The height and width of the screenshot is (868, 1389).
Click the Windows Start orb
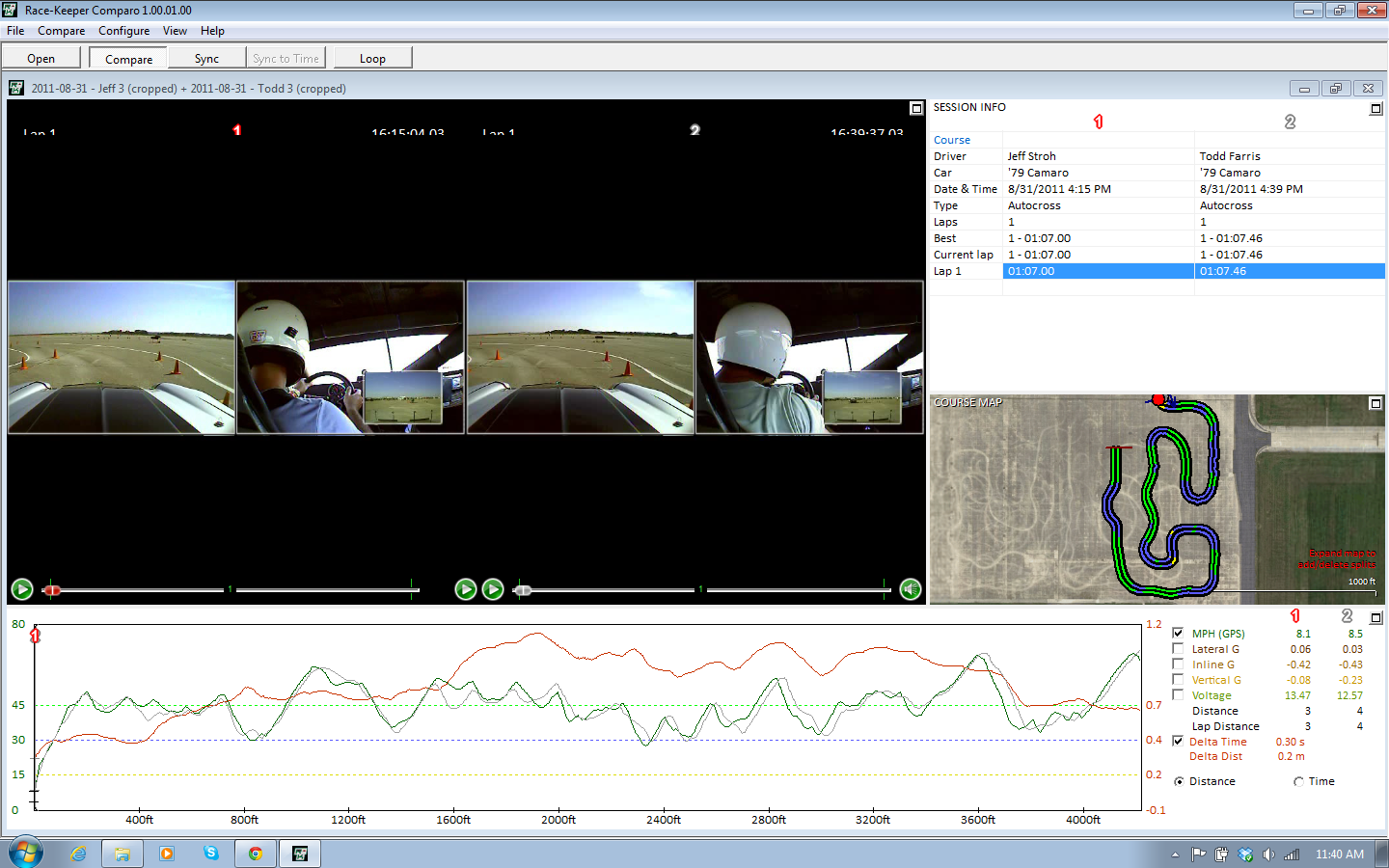[26, 853]
